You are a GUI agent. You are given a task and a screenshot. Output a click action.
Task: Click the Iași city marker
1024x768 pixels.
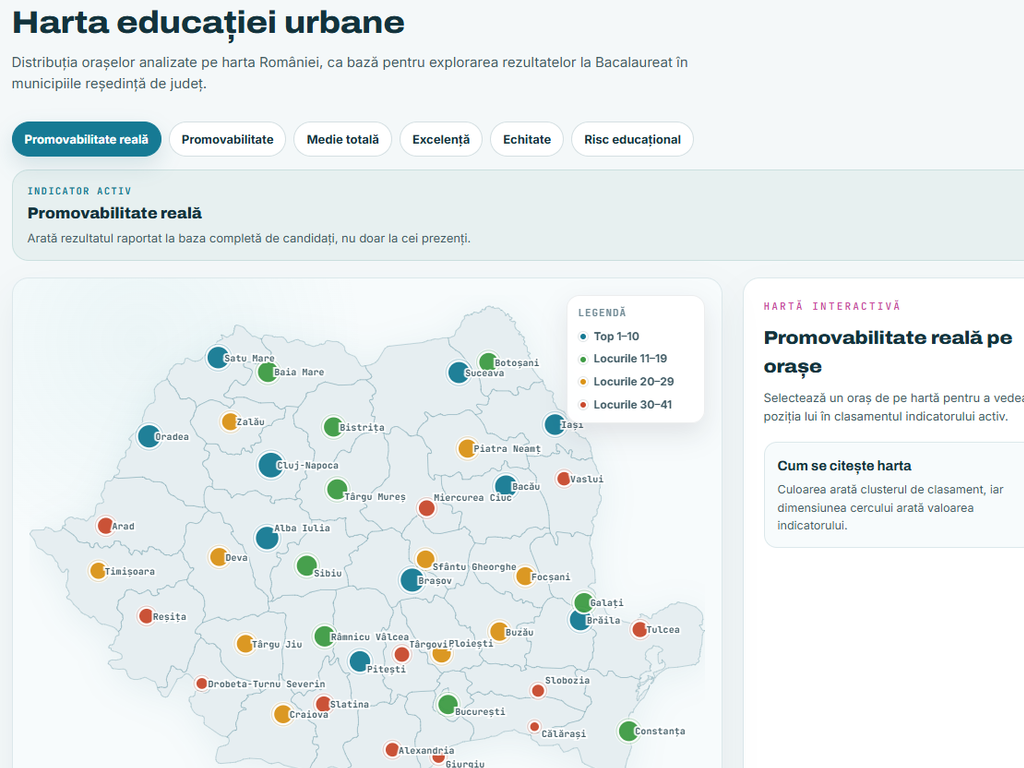pyautogui.click(x=554, y=424)
